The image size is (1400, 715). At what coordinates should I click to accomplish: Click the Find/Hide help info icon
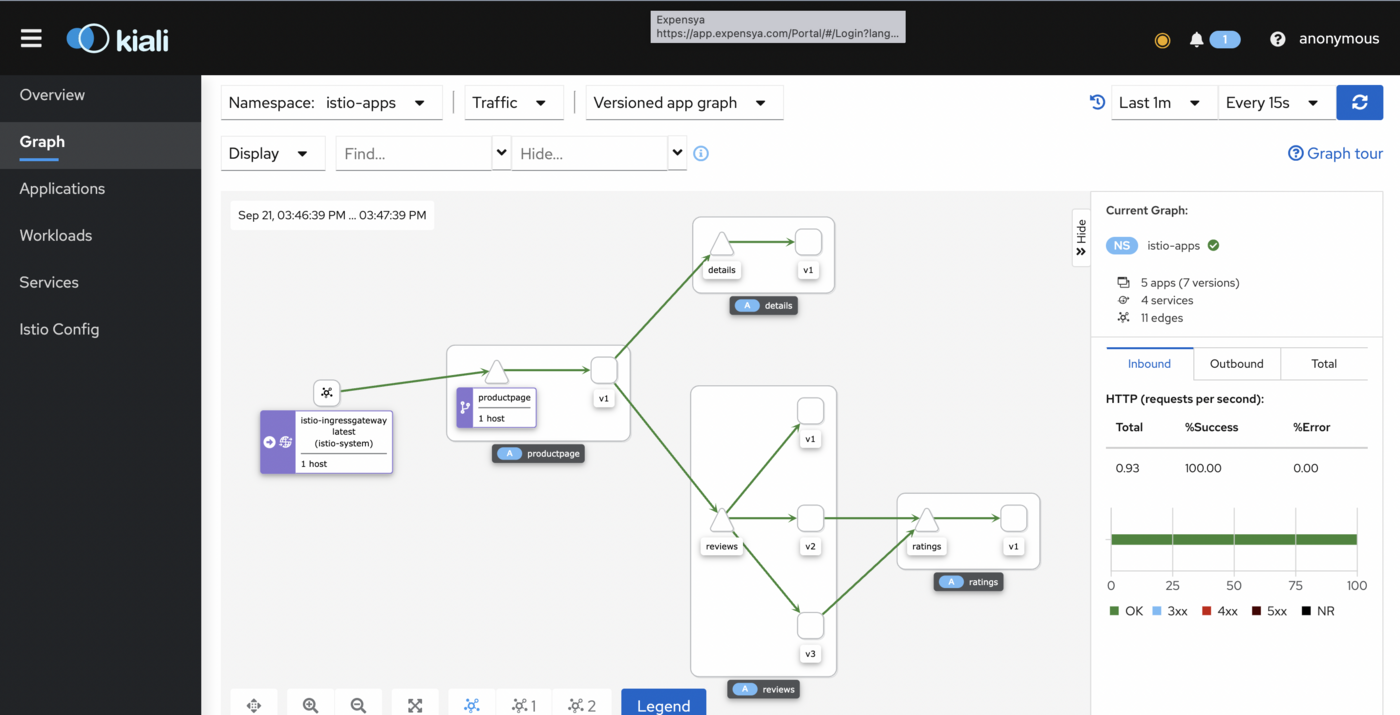[701, 154]
